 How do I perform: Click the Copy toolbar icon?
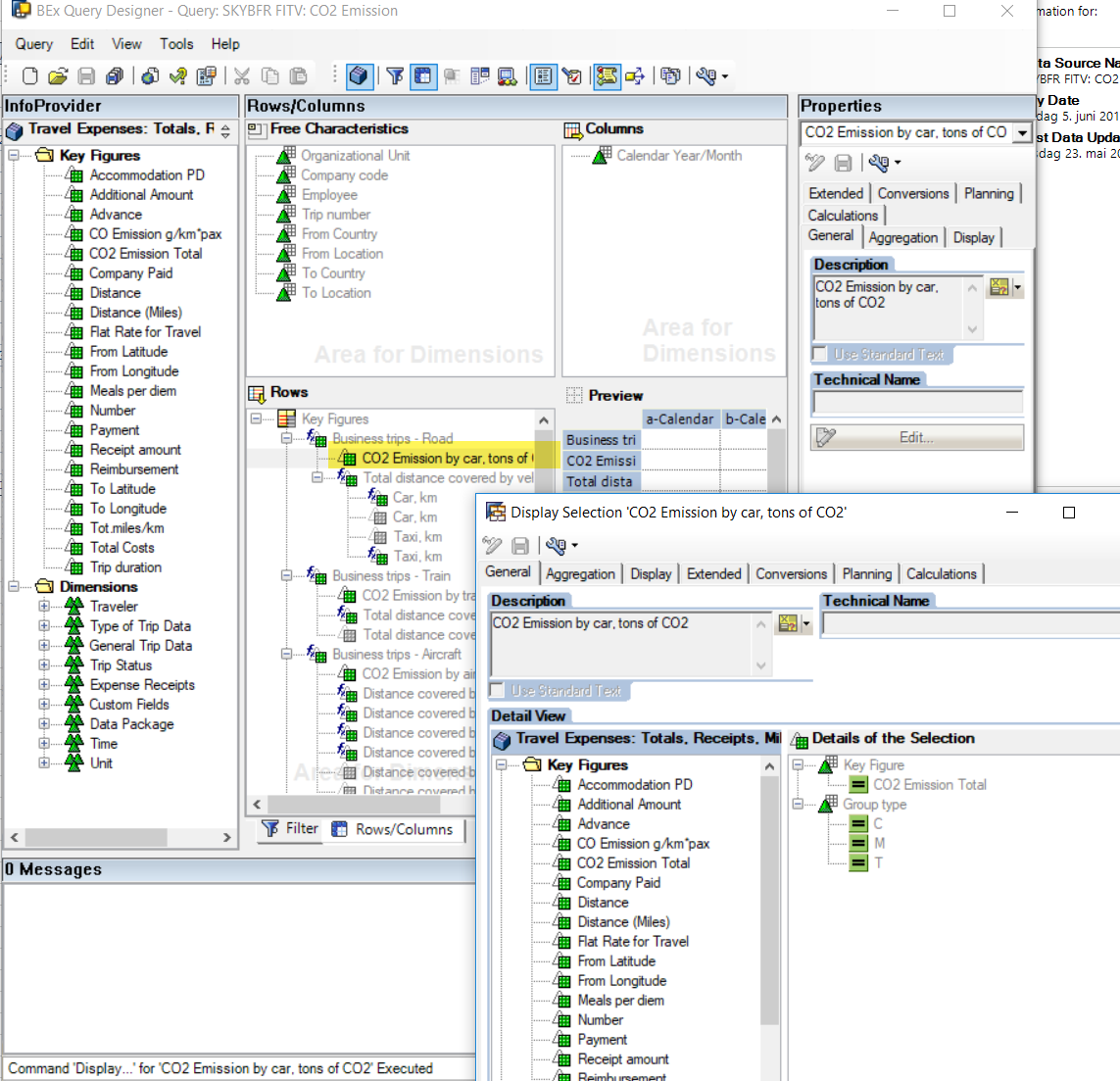pyautogui.click(x=270, y=75)
